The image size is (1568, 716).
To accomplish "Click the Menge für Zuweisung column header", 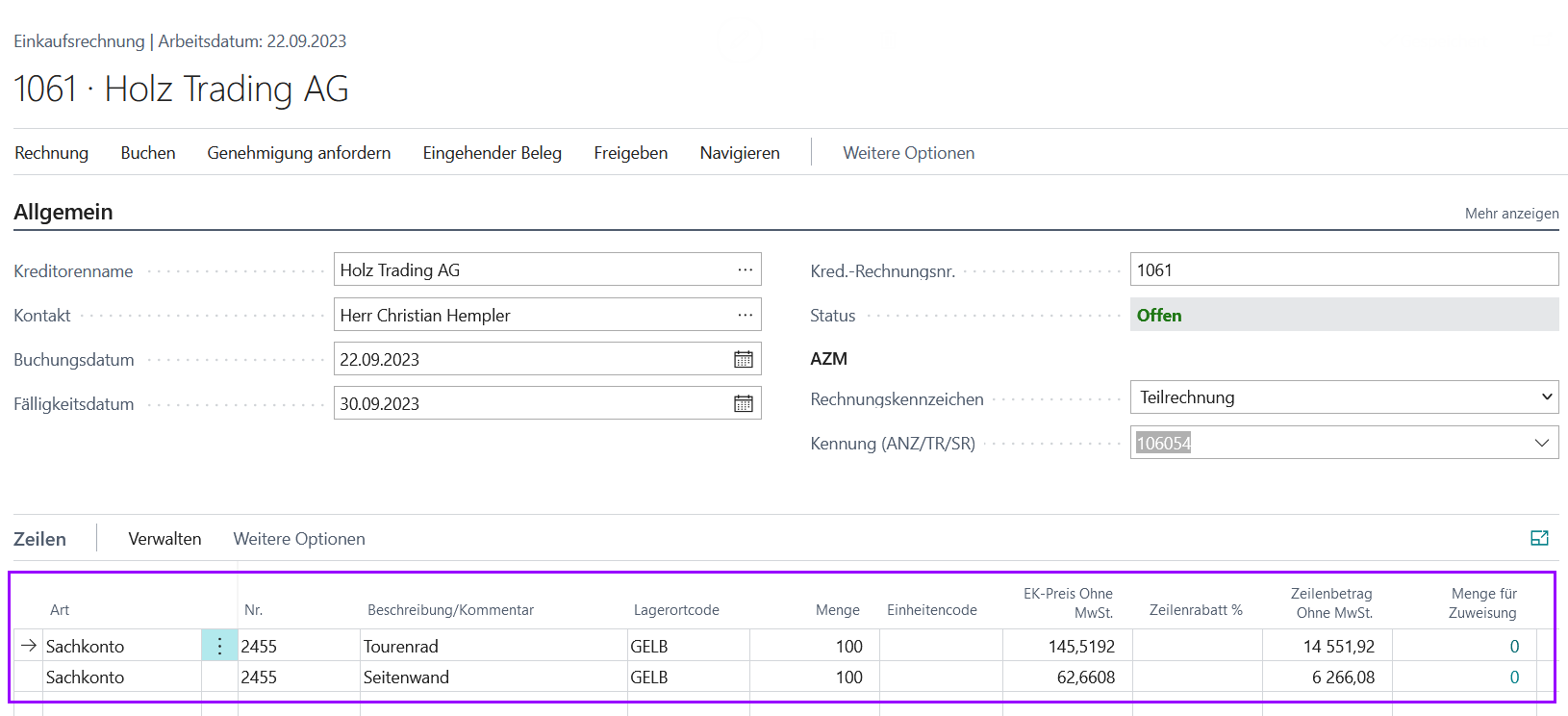I will click(1483, 602).
